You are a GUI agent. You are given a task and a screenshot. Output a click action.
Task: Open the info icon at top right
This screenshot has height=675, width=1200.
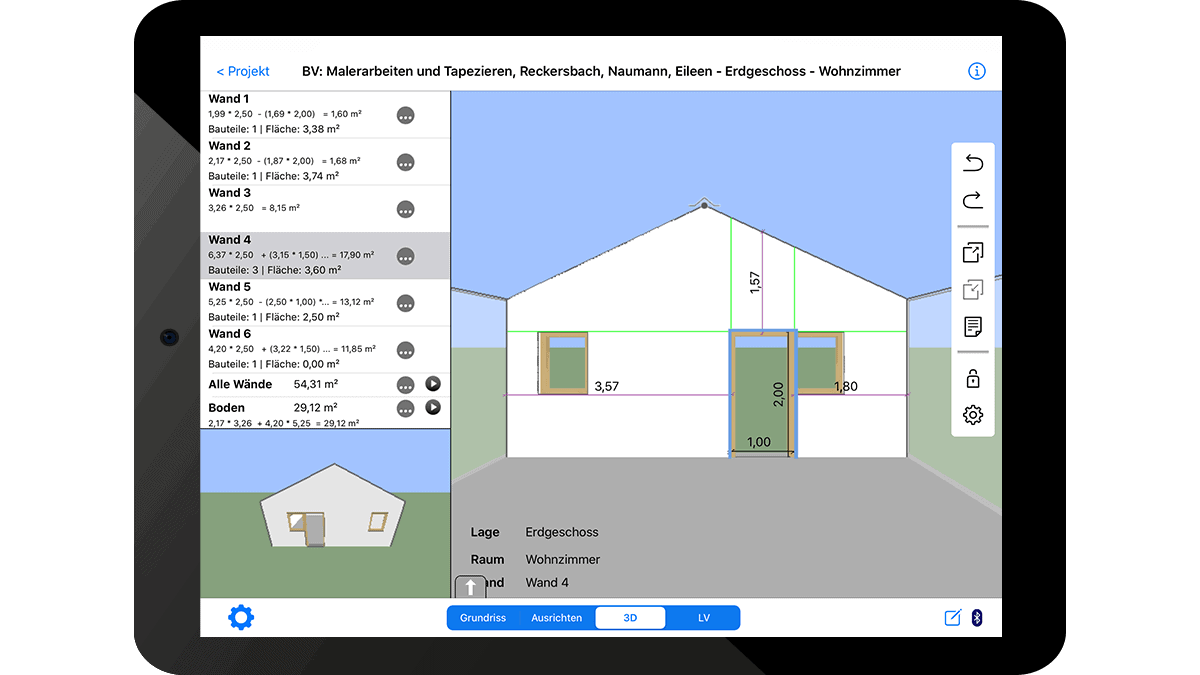pos(977,71)
